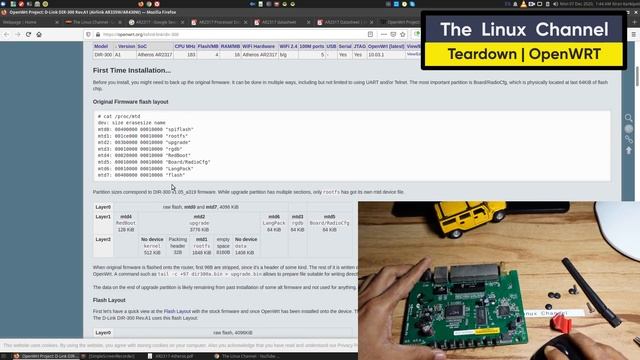
Task: Open the page actions three-dot menu
Action: coord(384,35)
